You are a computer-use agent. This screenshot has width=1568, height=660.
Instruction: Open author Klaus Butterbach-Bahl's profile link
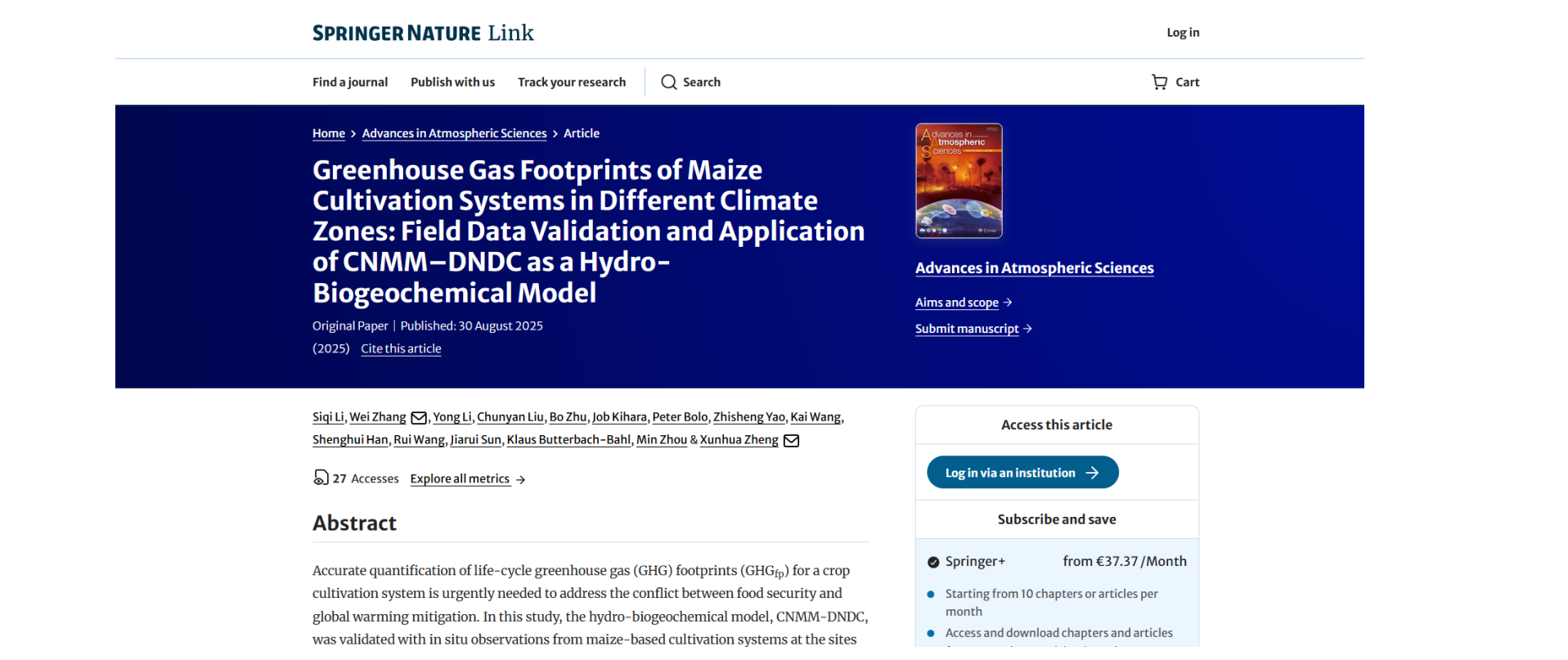click(x=568, y=440)
